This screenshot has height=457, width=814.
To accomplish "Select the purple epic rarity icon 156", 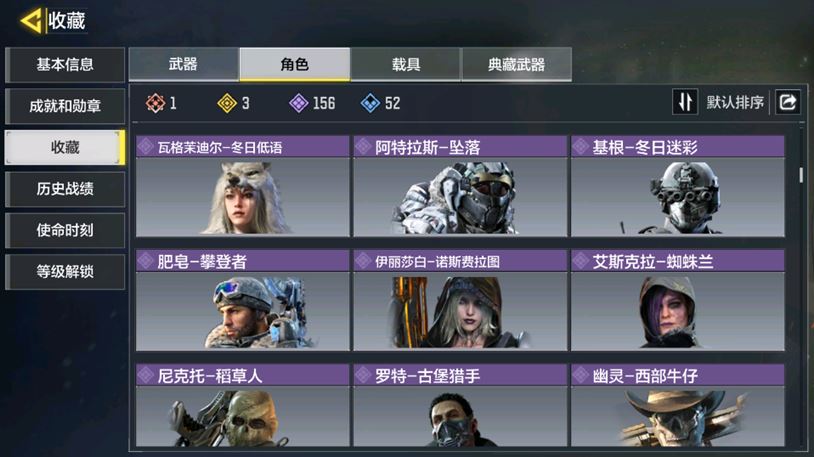I will click(x=299, y=103).
